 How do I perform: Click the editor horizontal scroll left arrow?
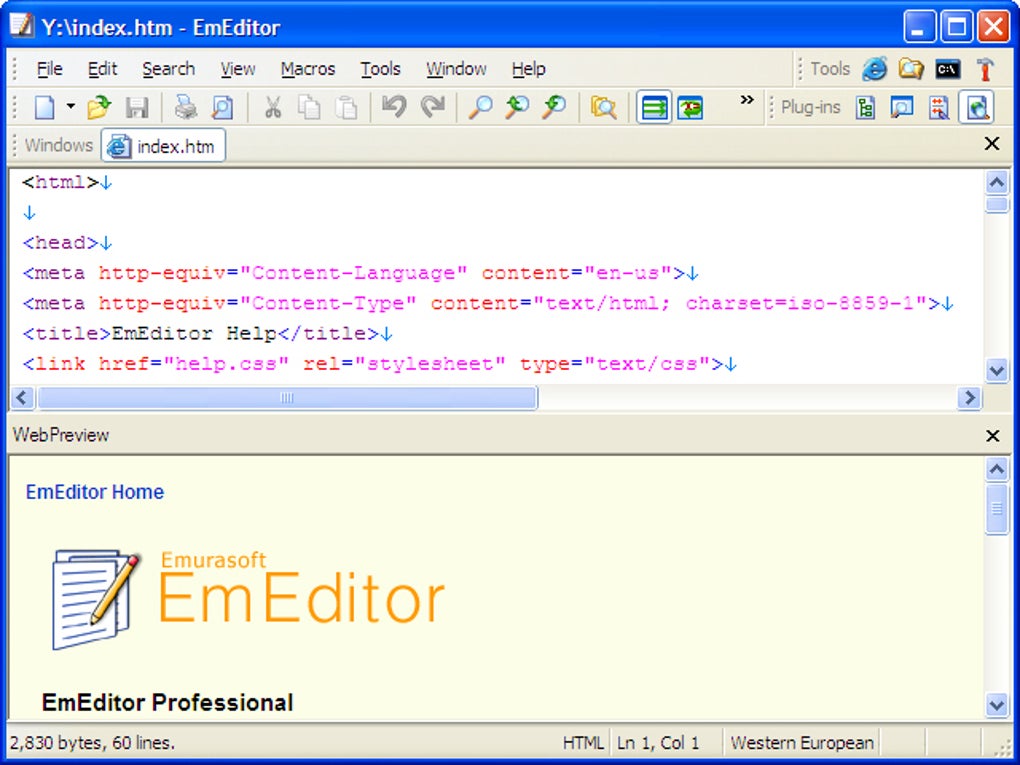tap(22, 397)
